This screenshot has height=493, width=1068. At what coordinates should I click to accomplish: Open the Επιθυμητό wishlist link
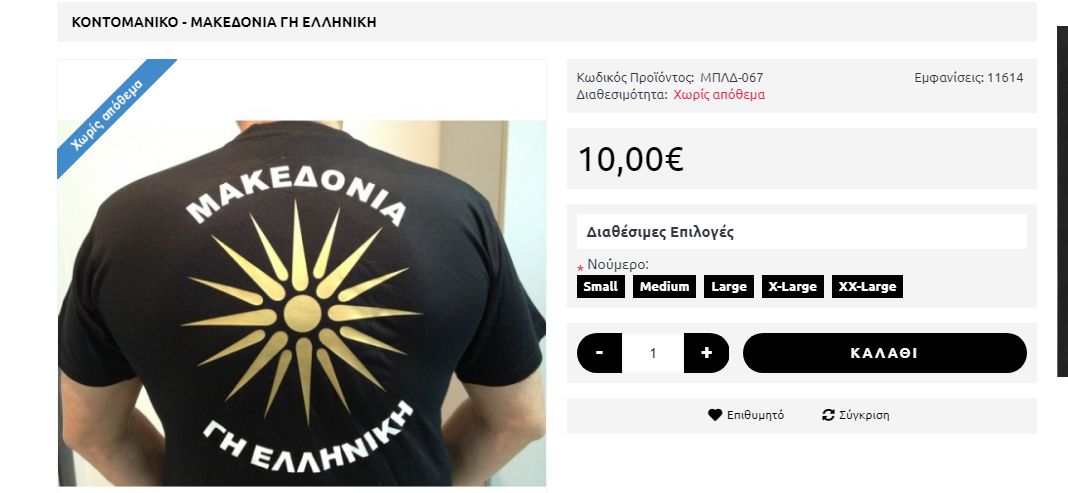pos(755,415)
